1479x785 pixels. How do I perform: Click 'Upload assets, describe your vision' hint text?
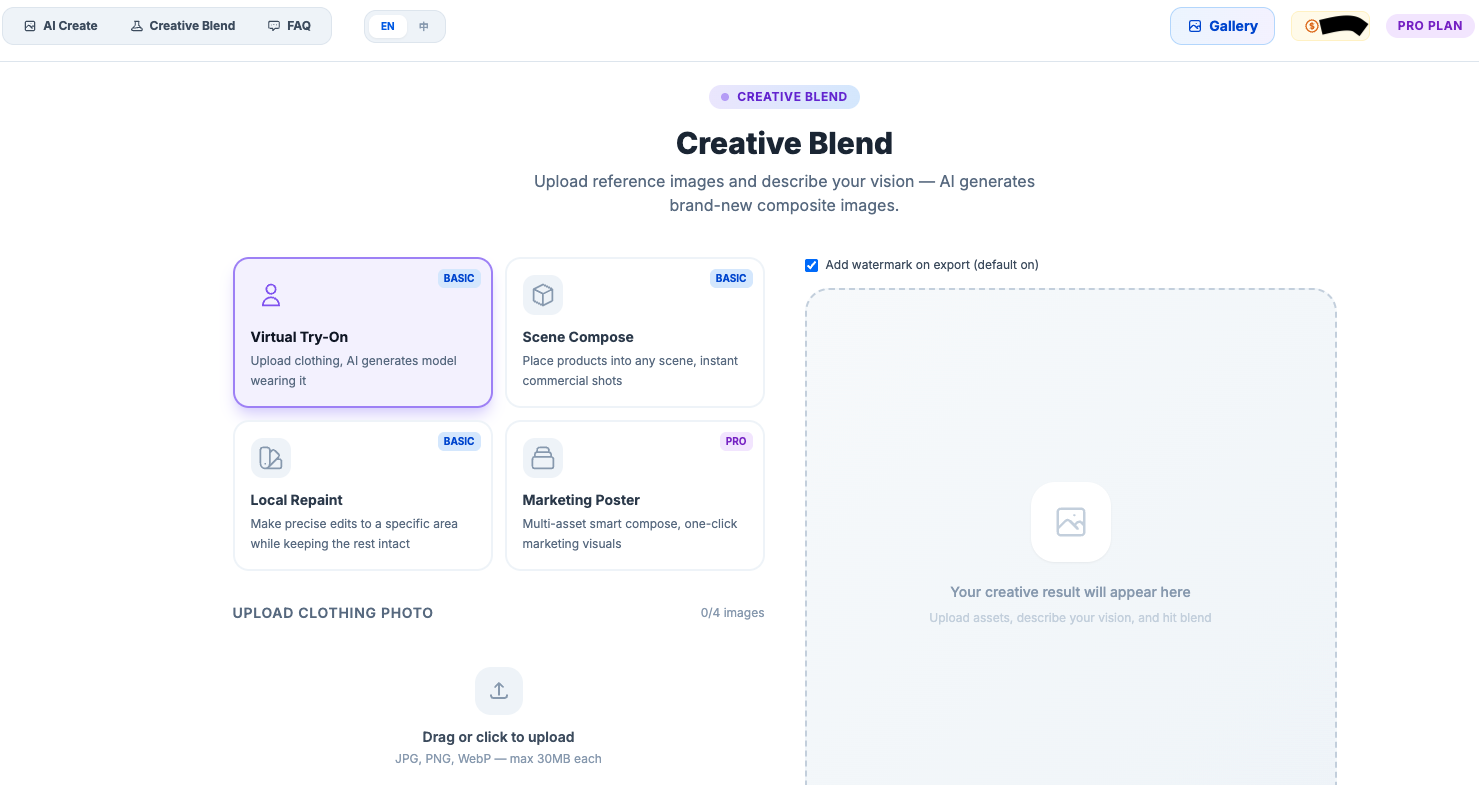click(1070, 618)
